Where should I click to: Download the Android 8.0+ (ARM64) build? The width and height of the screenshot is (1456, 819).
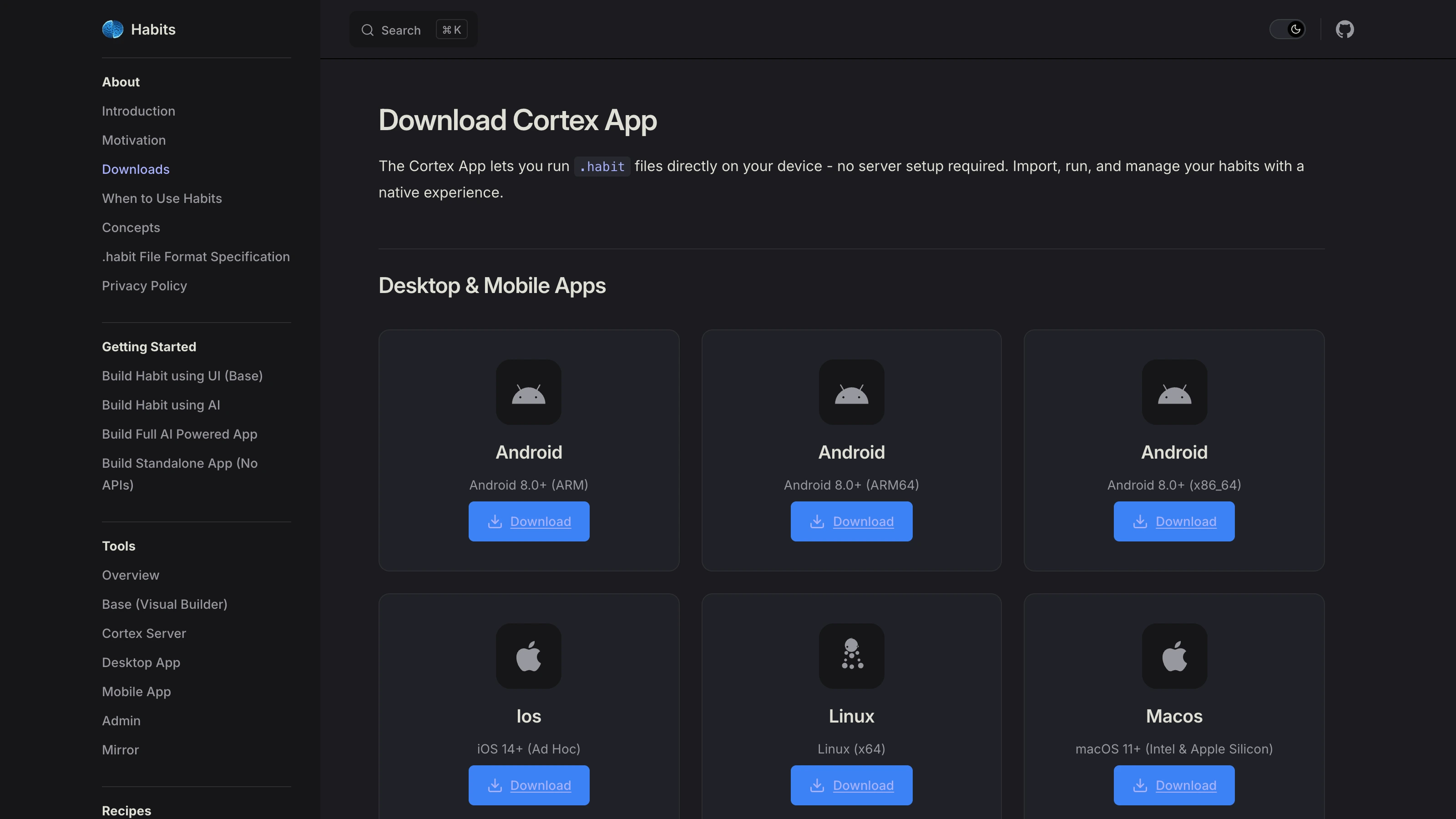[x=851, y=521]
